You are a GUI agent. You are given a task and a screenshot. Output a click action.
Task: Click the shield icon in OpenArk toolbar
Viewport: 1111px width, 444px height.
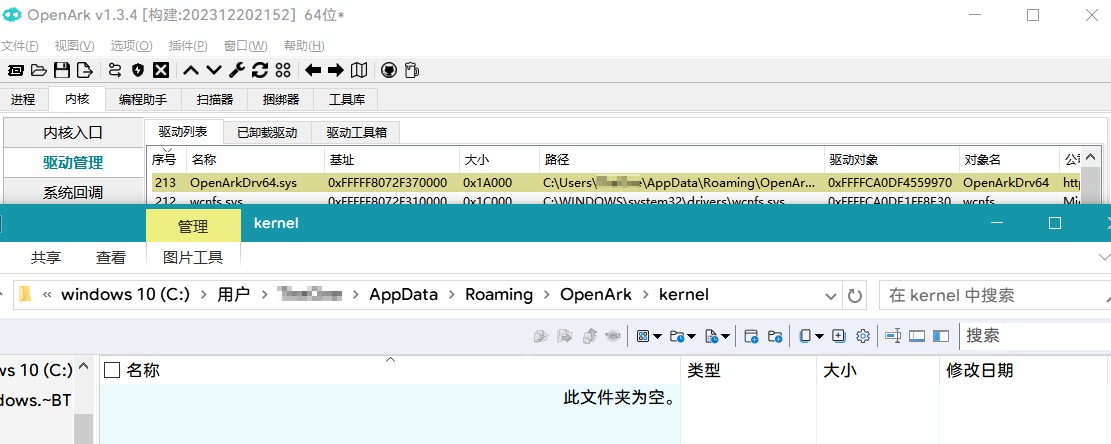coord(137,70)
